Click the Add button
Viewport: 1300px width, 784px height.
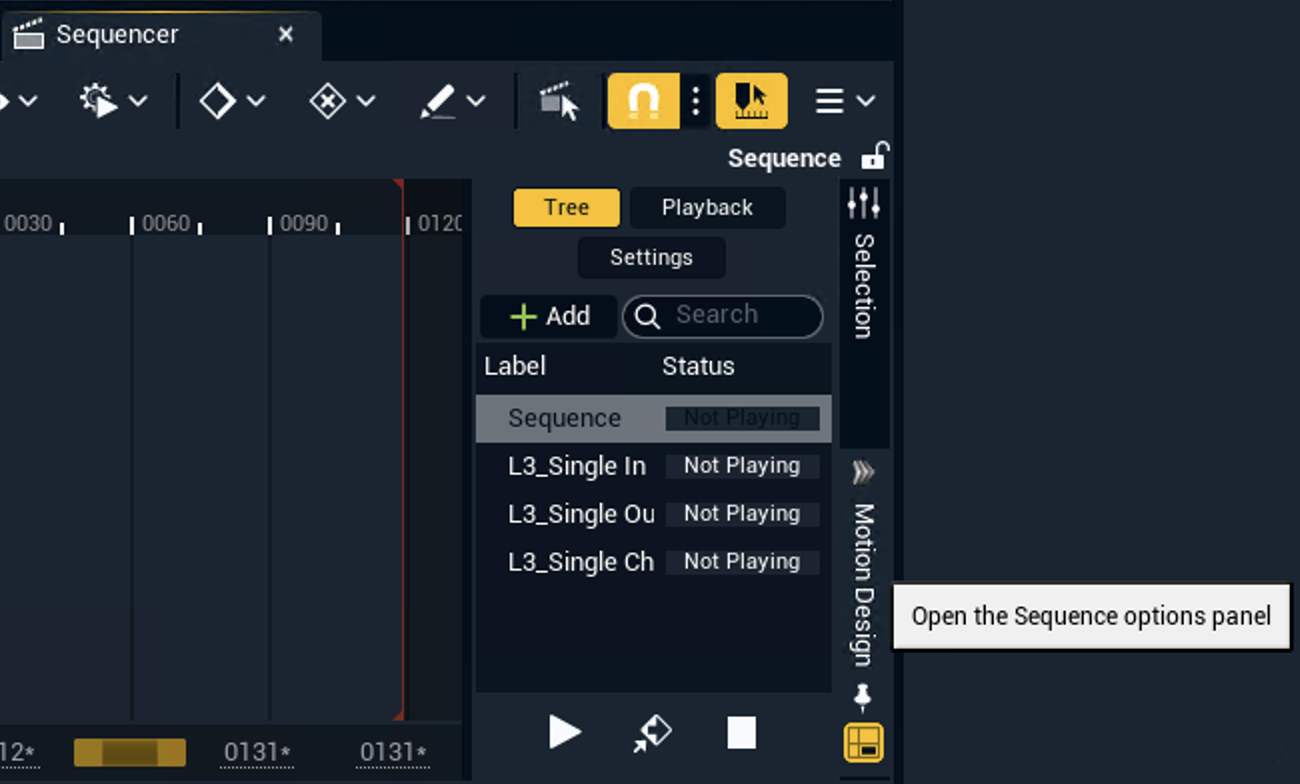coord(549,316)
